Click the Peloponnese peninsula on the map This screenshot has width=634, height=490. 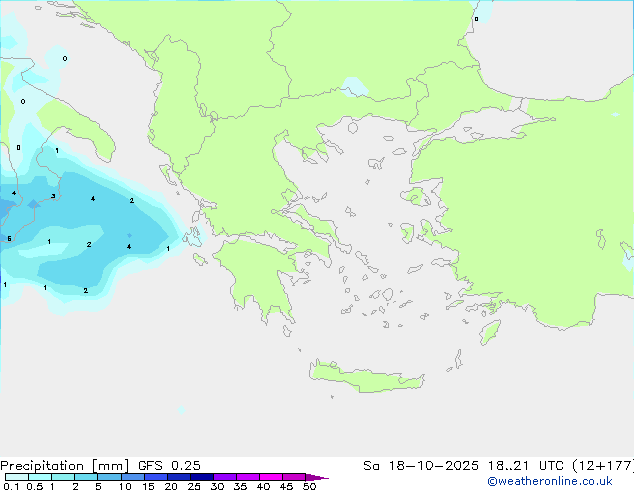tap(259, 275)
